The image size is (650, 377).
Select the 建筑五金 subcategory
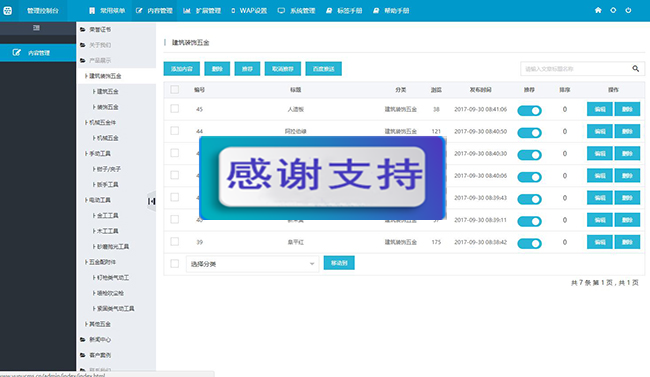coord(106,91)
